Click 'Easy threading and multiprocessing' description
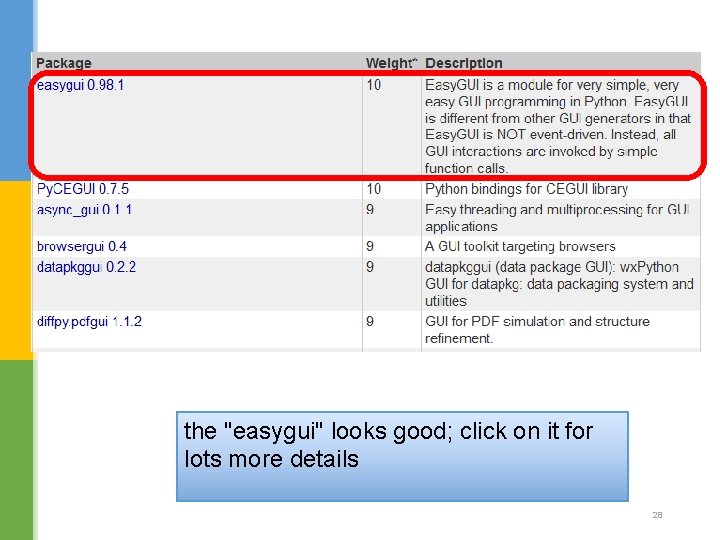The height and width of the screenshot is (540, 720). (557, 218)
